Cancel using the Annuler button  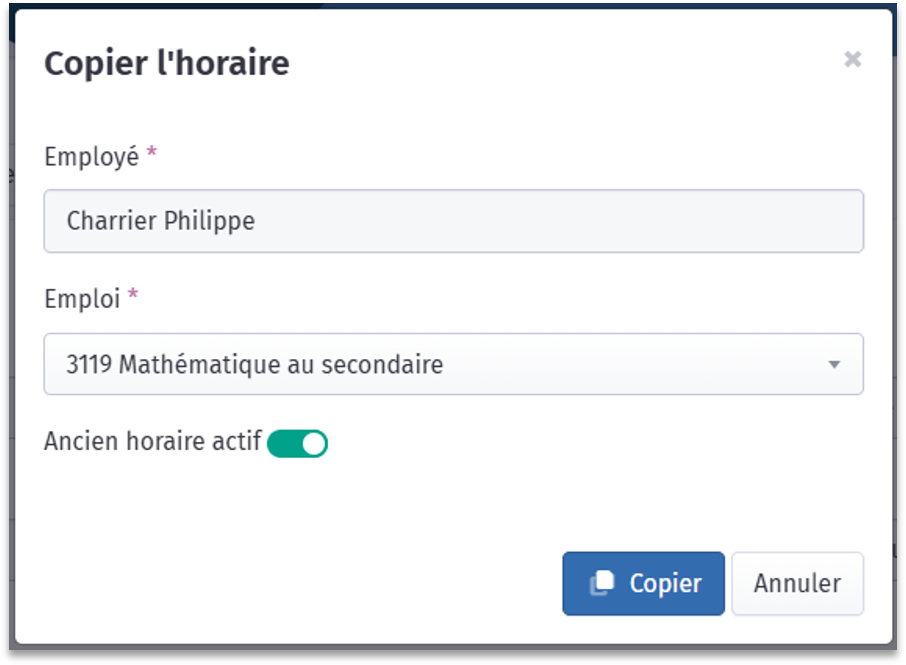pyautogui.click(x=797, y=583)
